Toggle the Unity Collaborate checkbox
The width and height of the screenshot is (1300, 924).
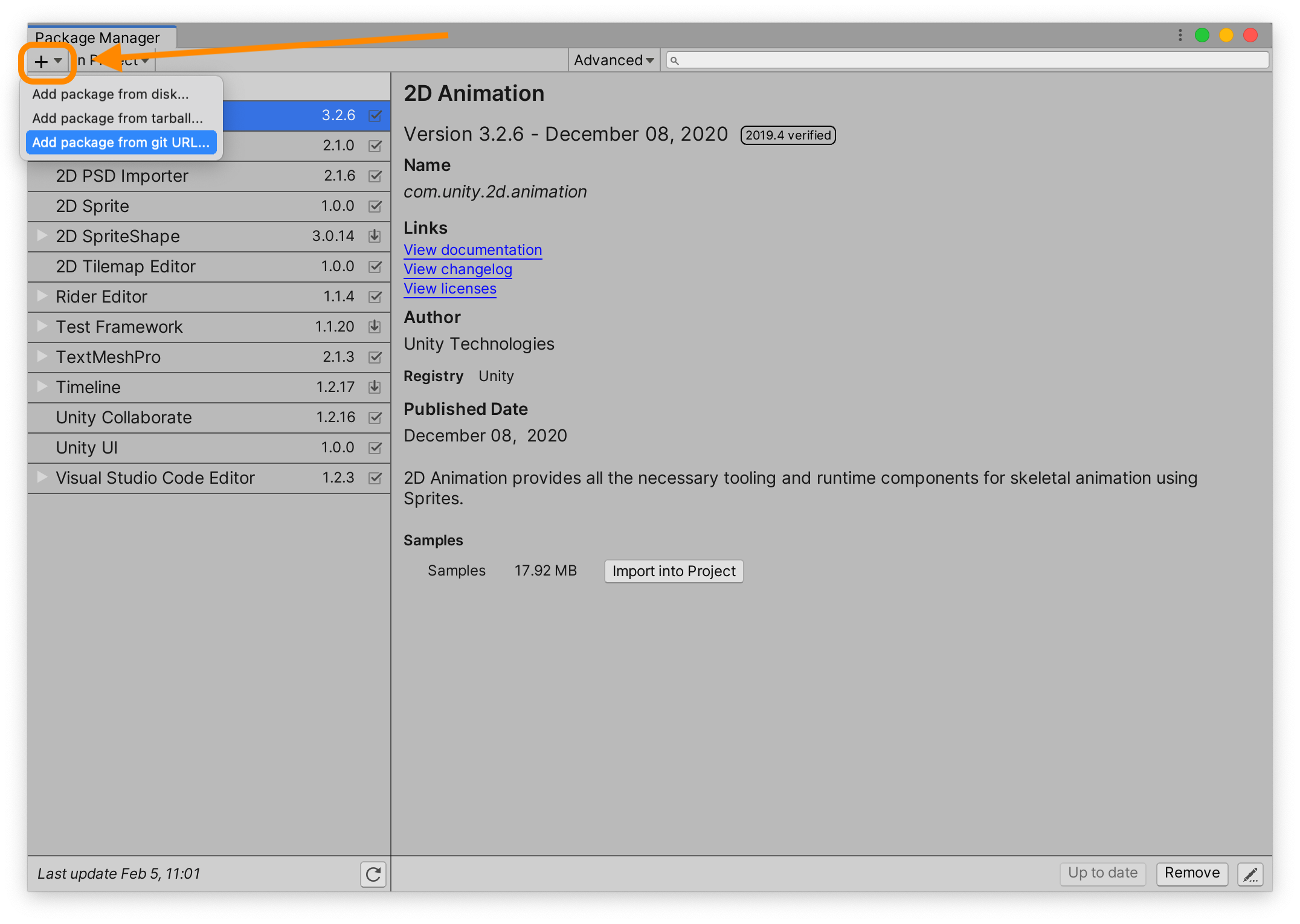374,417
